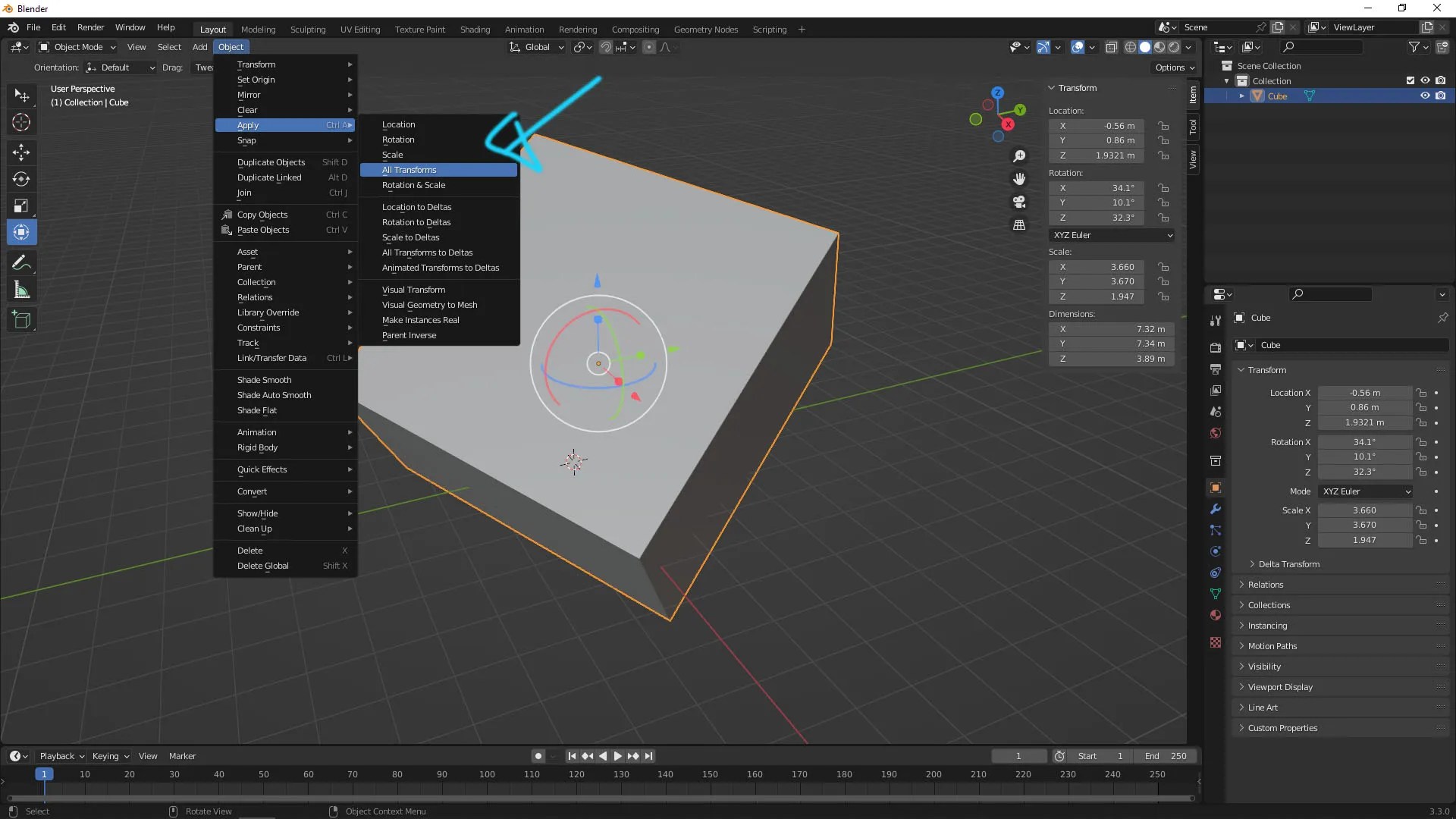
Task: Click the zoom magnifier viewport icon
Action: 1019,156
